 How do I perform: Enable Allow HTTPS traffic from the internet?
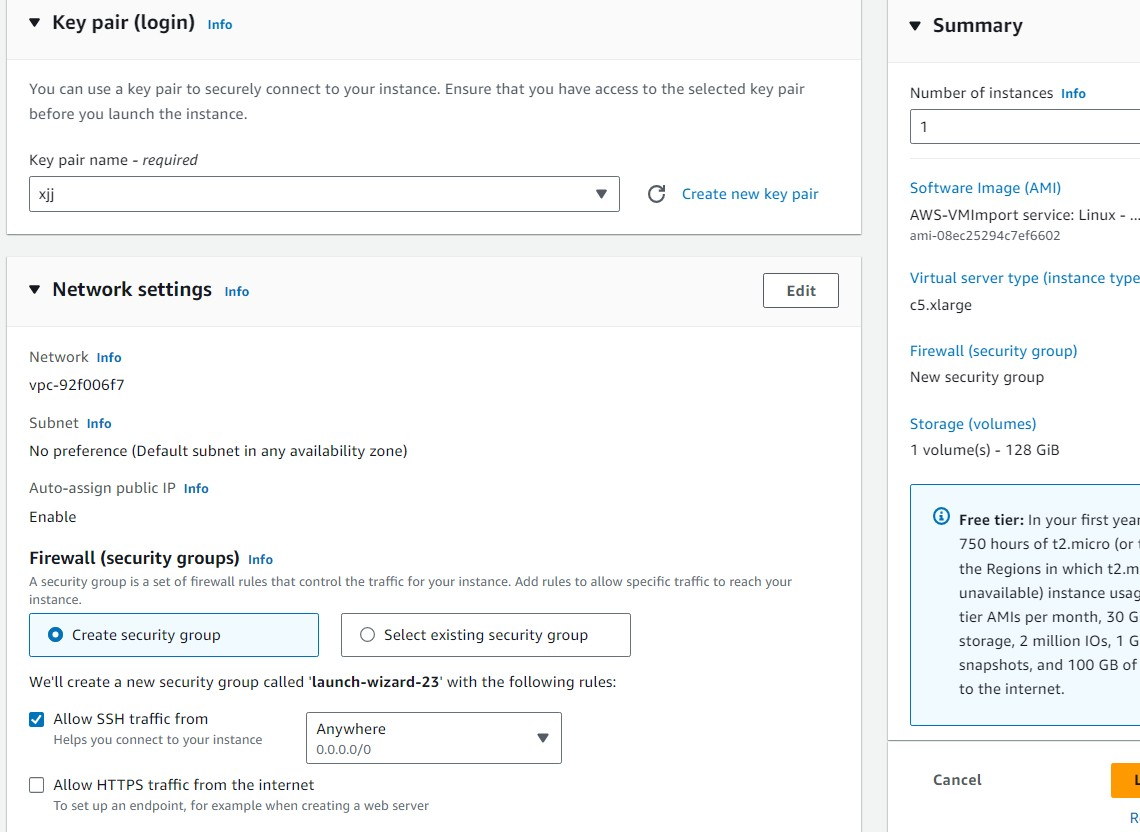click(37, 785)
